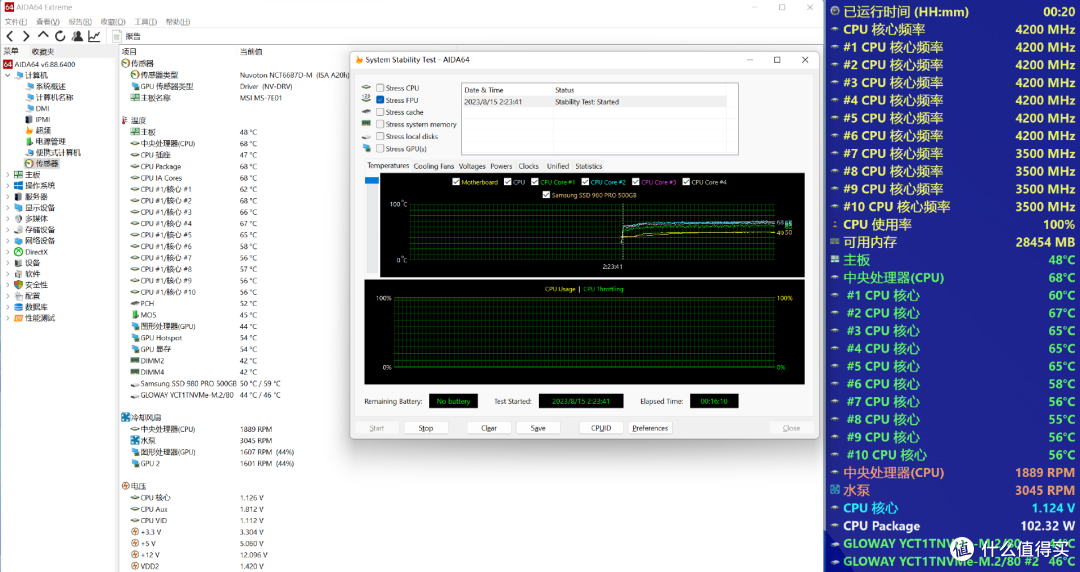This screenshot has width=1080, height=572.
Task: Enable the Stress CPU checkbox
Action: click(x=380, y=88)
